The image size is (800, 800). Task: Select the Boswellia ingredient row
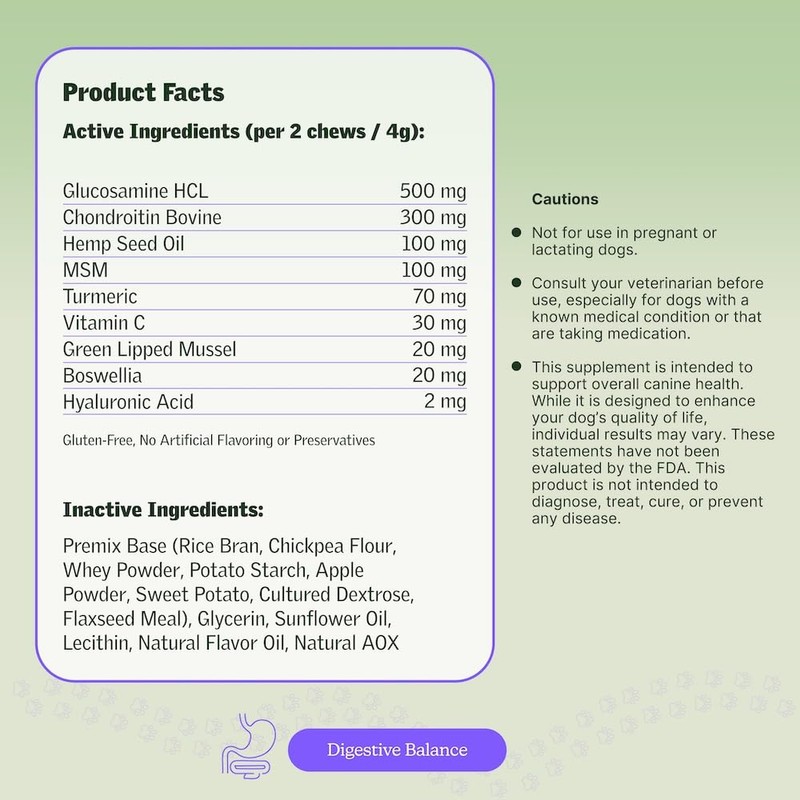264,376
